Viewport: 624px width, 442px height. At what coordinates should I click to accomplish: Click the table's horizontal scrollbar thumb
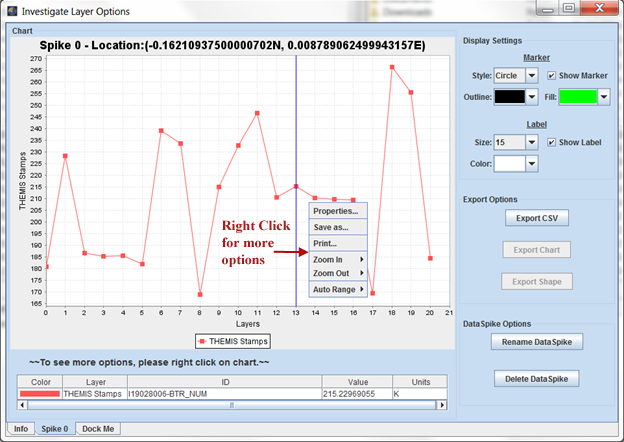pyautogui.click(x=232, y=405)
